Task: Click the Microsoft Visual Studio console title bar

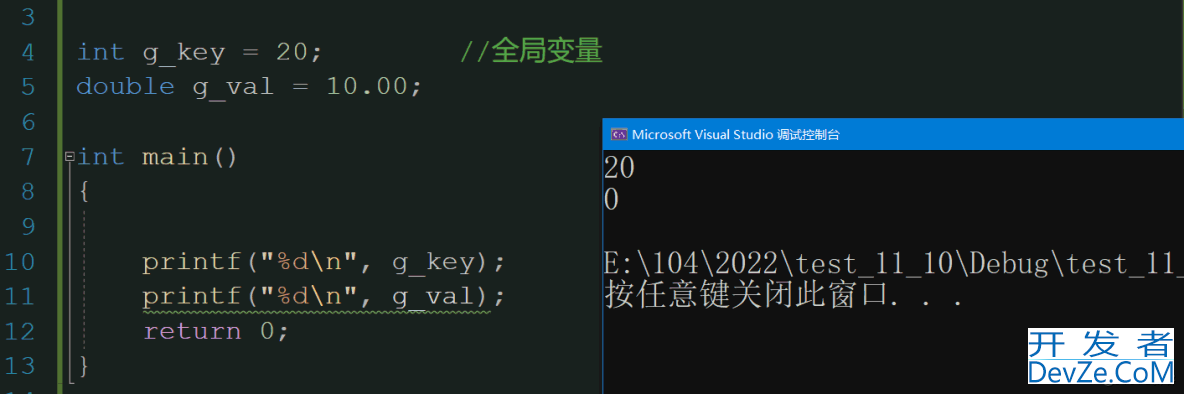Action: (x=893, y=134)
